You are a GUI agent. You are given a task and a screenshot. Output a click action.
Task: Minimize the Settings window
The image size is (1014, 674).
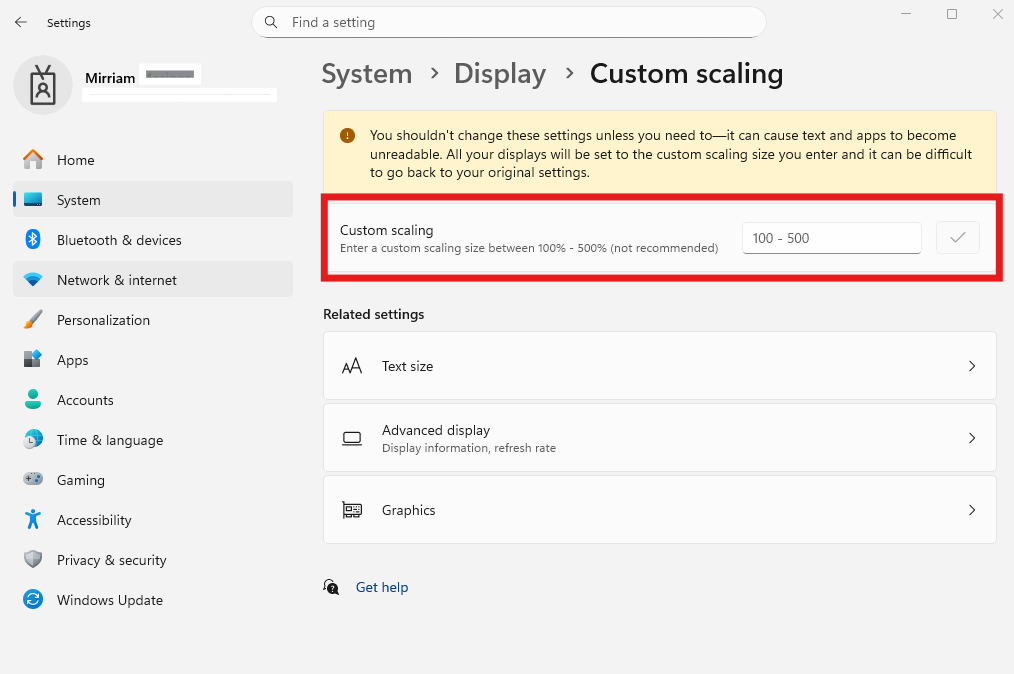[x=906, y=14]
